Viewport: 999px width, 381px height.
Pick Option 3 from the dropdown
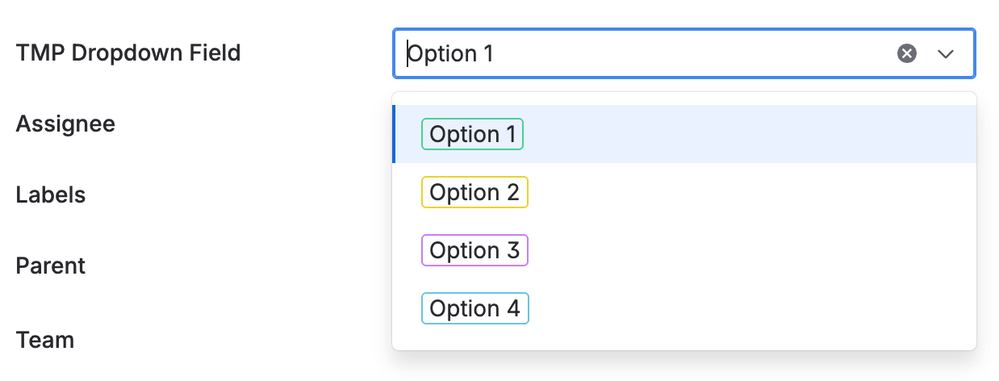[x=684, y=250]
